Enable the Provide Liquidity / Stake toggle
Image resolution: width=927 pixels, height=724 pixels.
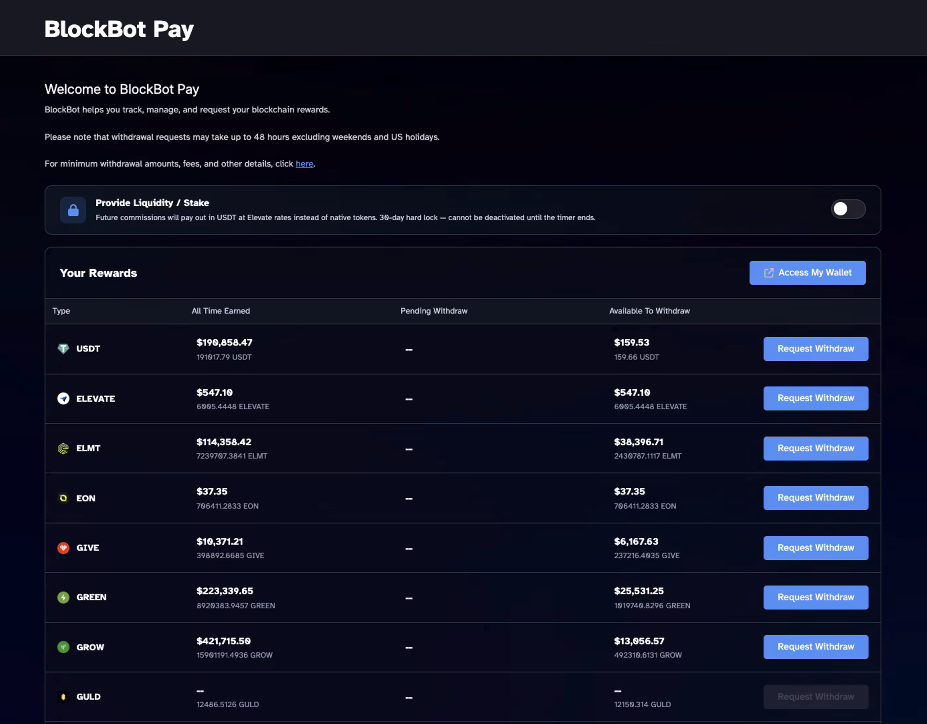848,209
